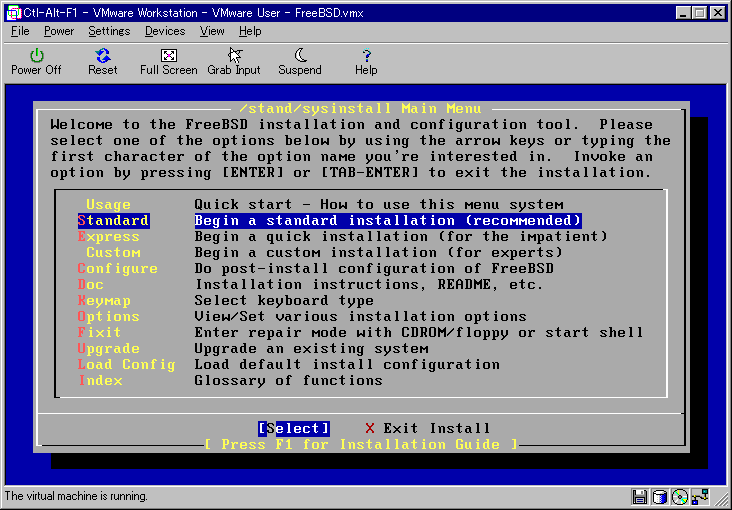Screen dimensions: 732x510
Task: Click the Power Off toolbar icon
Action: tap(36, 62)
